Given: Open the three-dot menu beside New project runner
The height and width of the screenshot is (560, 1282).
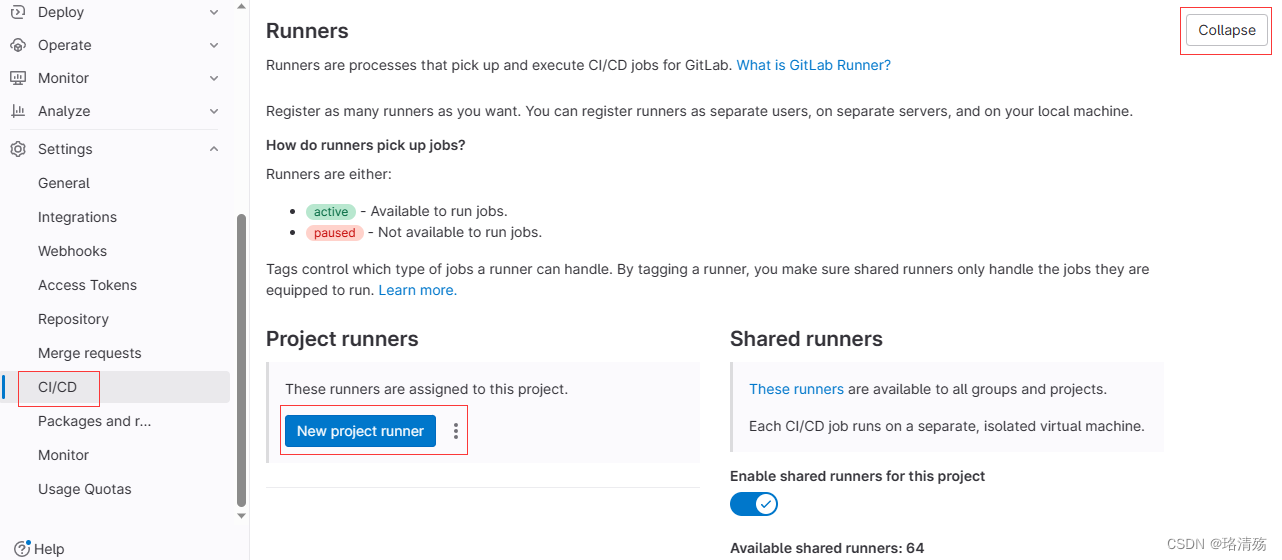Looking at the screenshot, I should (x=456, y=431).
